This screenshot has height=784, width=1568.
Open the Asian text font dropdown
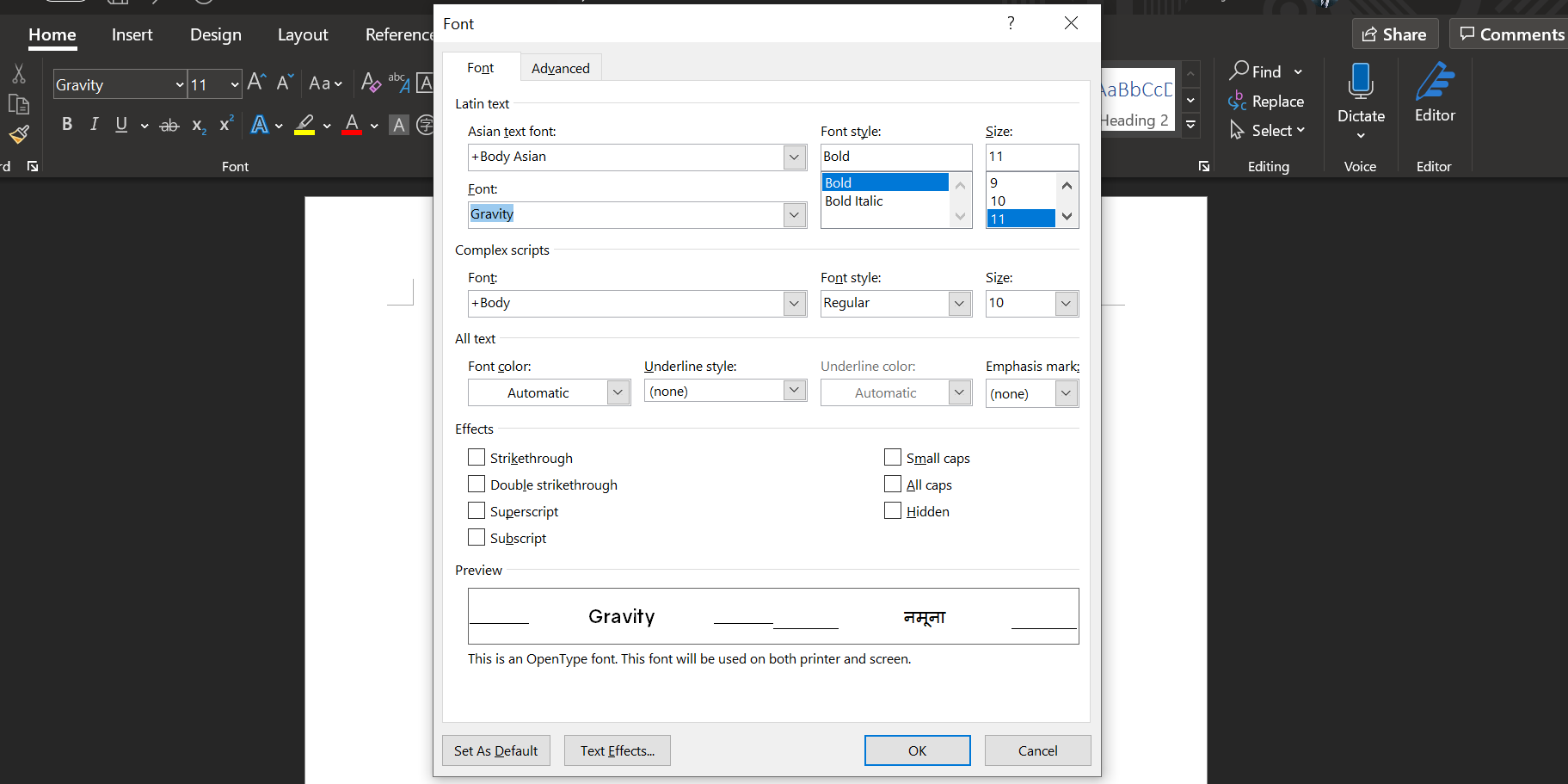click(793, 157)
